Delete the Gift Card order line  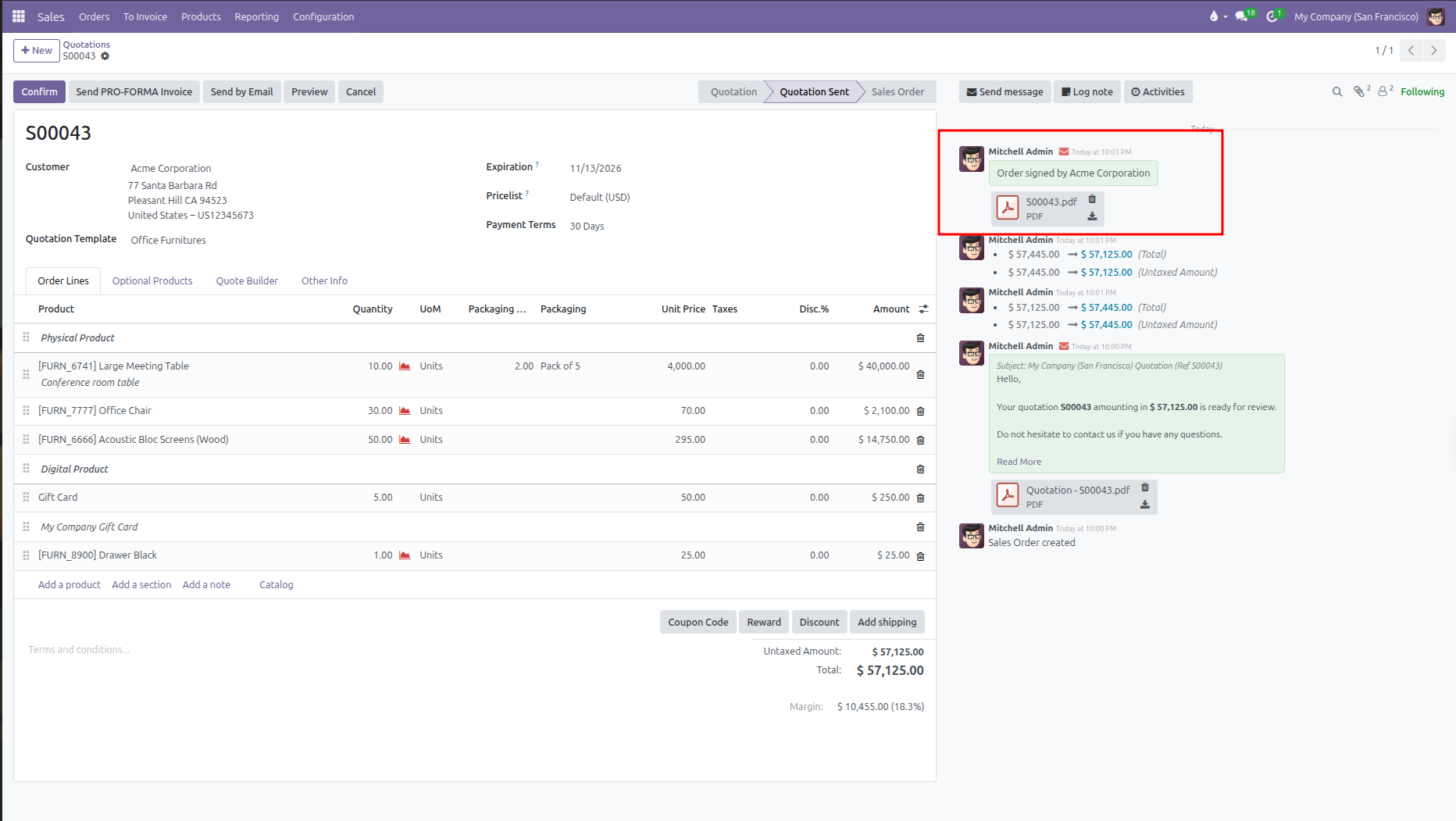[x=920, y=498]
